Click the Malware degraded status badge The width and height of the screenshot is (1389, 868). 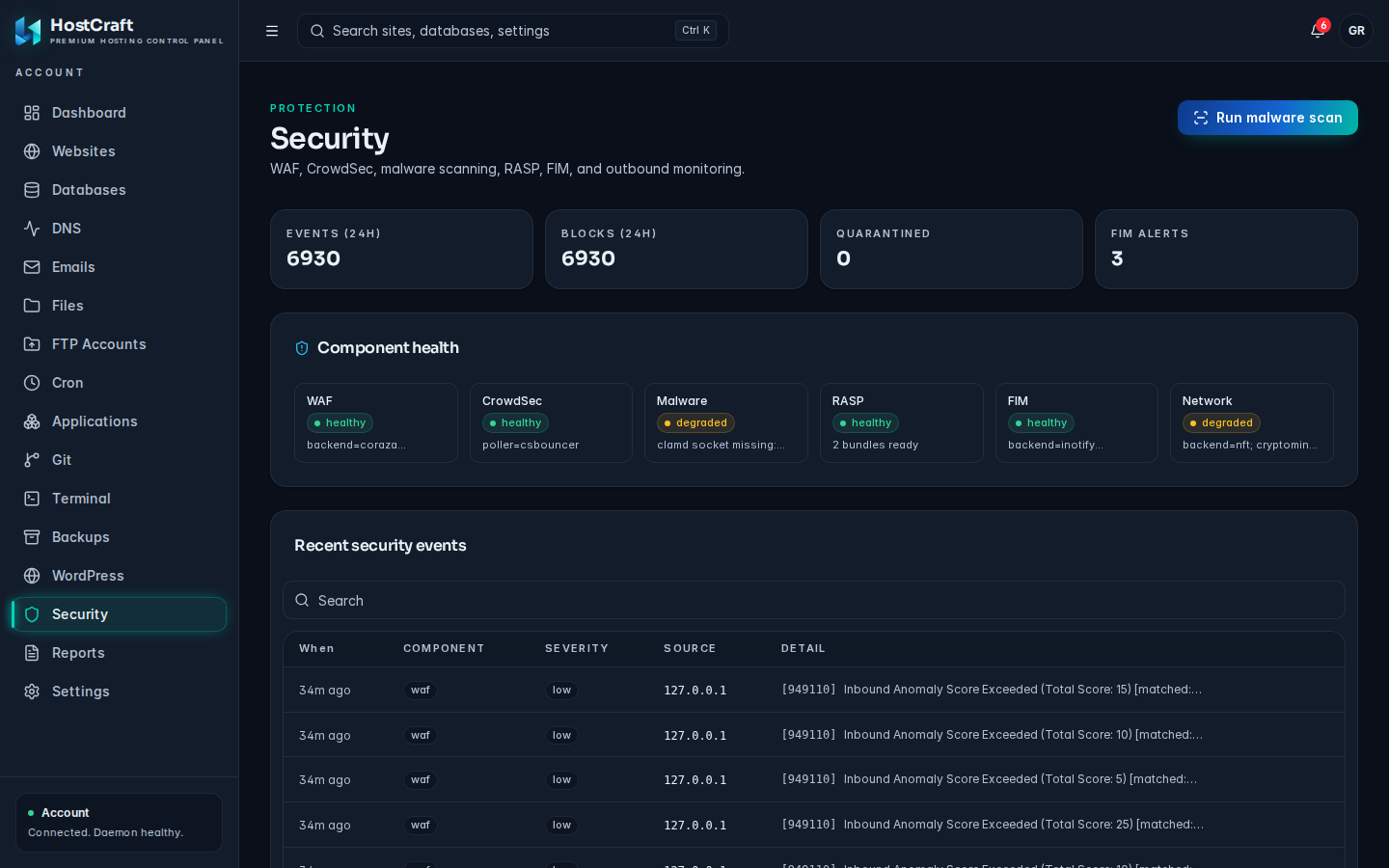point(695,422)
